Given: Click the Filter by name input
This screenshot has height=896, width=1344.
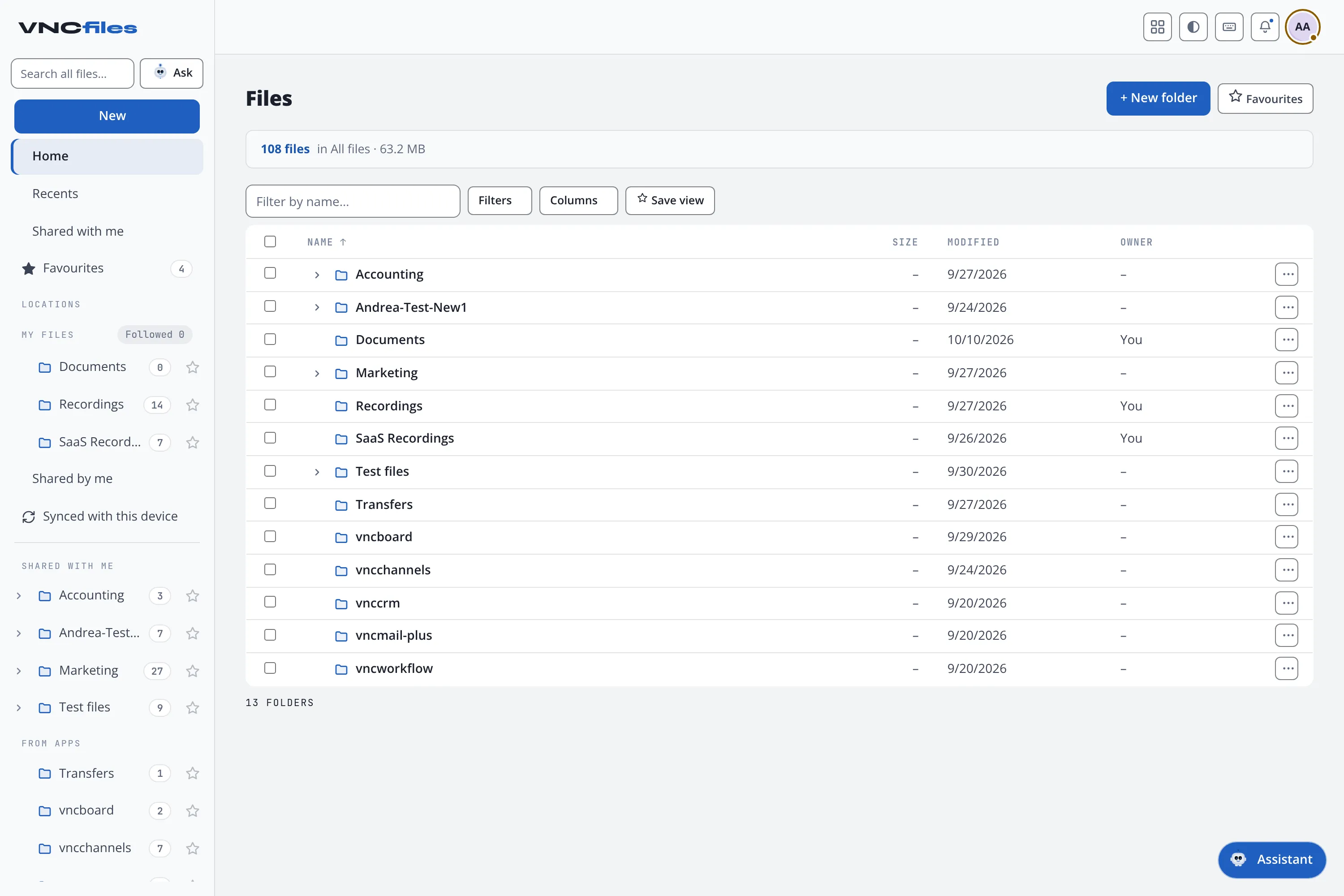Looking at the screenshot, I should click(353, 201).
